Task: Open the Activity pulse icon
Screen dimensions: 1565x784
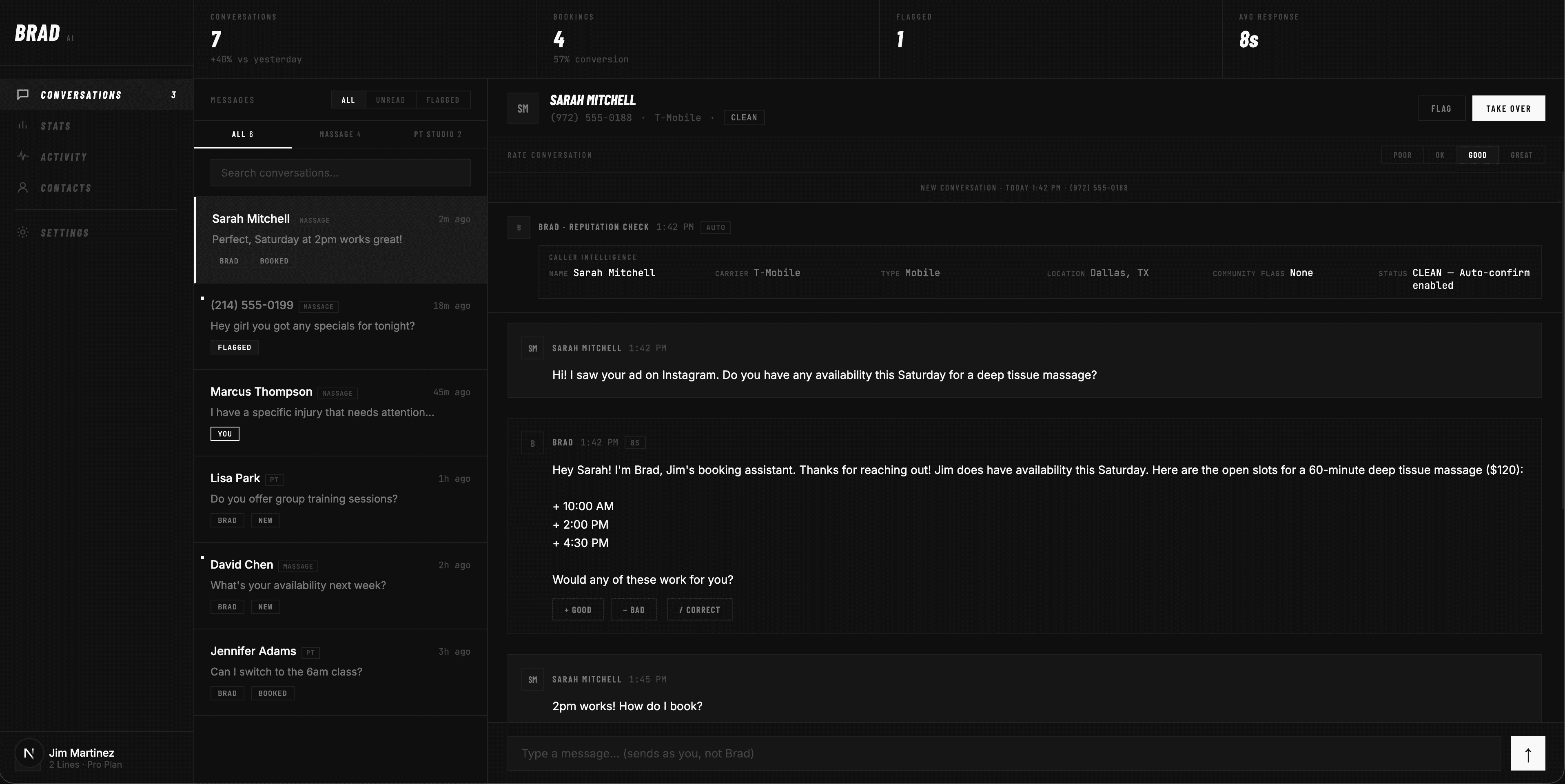Action: 23,157
